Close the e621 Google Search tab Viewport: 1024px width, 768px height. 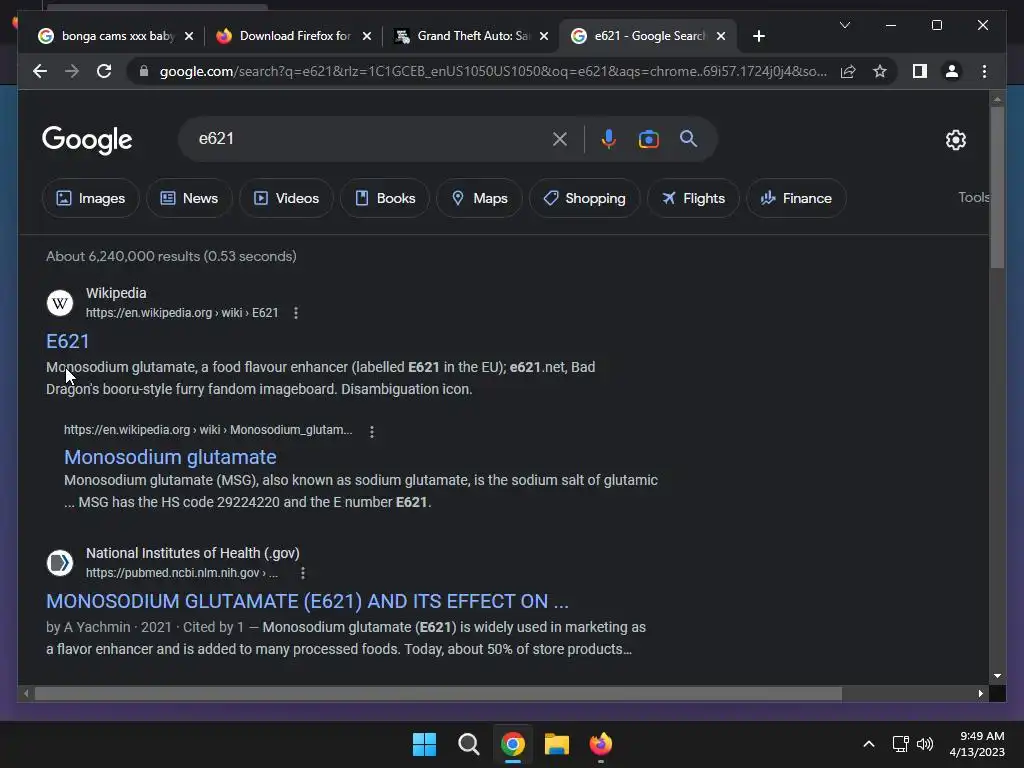click(x=721, y=36)
